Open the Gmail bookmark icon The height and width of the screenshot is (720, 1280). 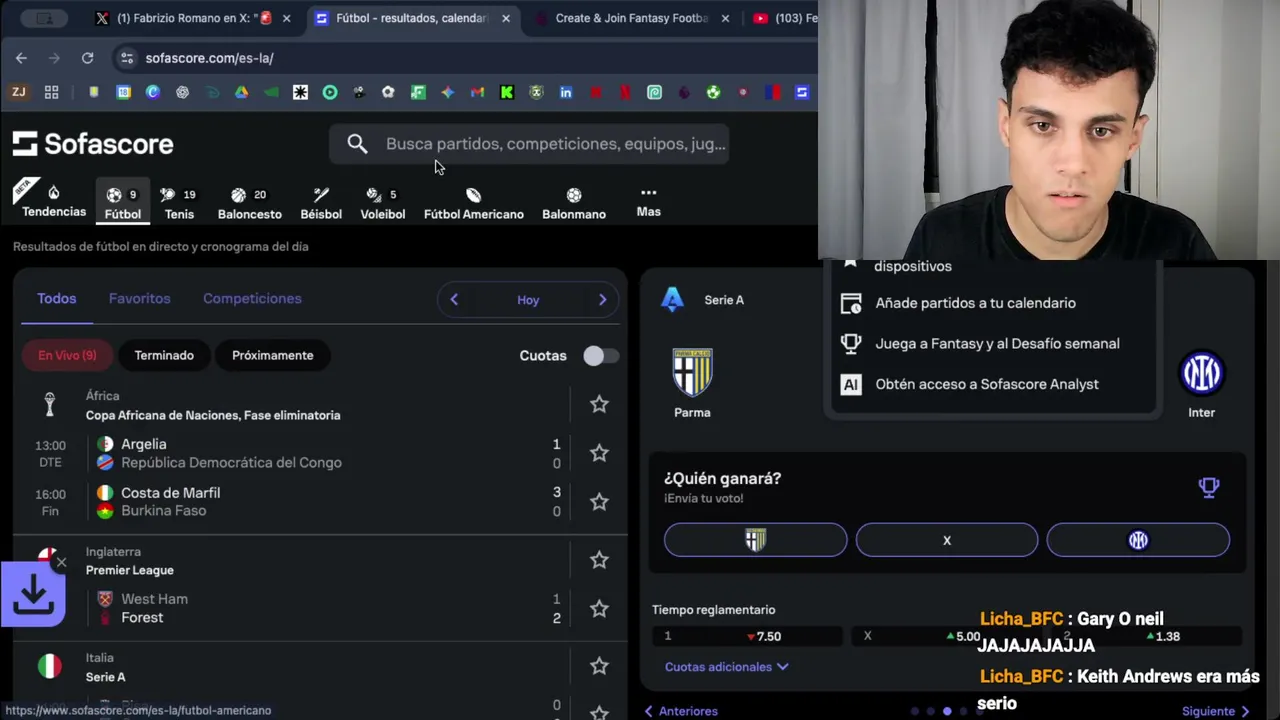tap(477, 92)
